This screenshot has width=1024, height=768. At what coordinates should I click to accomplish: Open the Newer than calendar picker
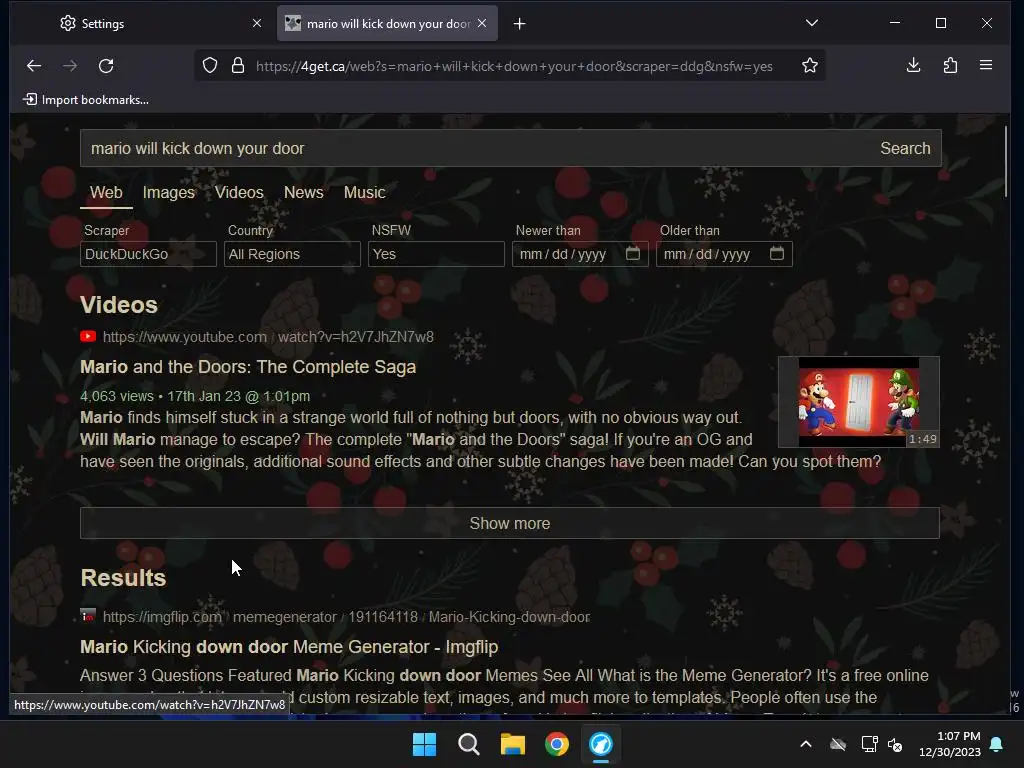point(633,253)
